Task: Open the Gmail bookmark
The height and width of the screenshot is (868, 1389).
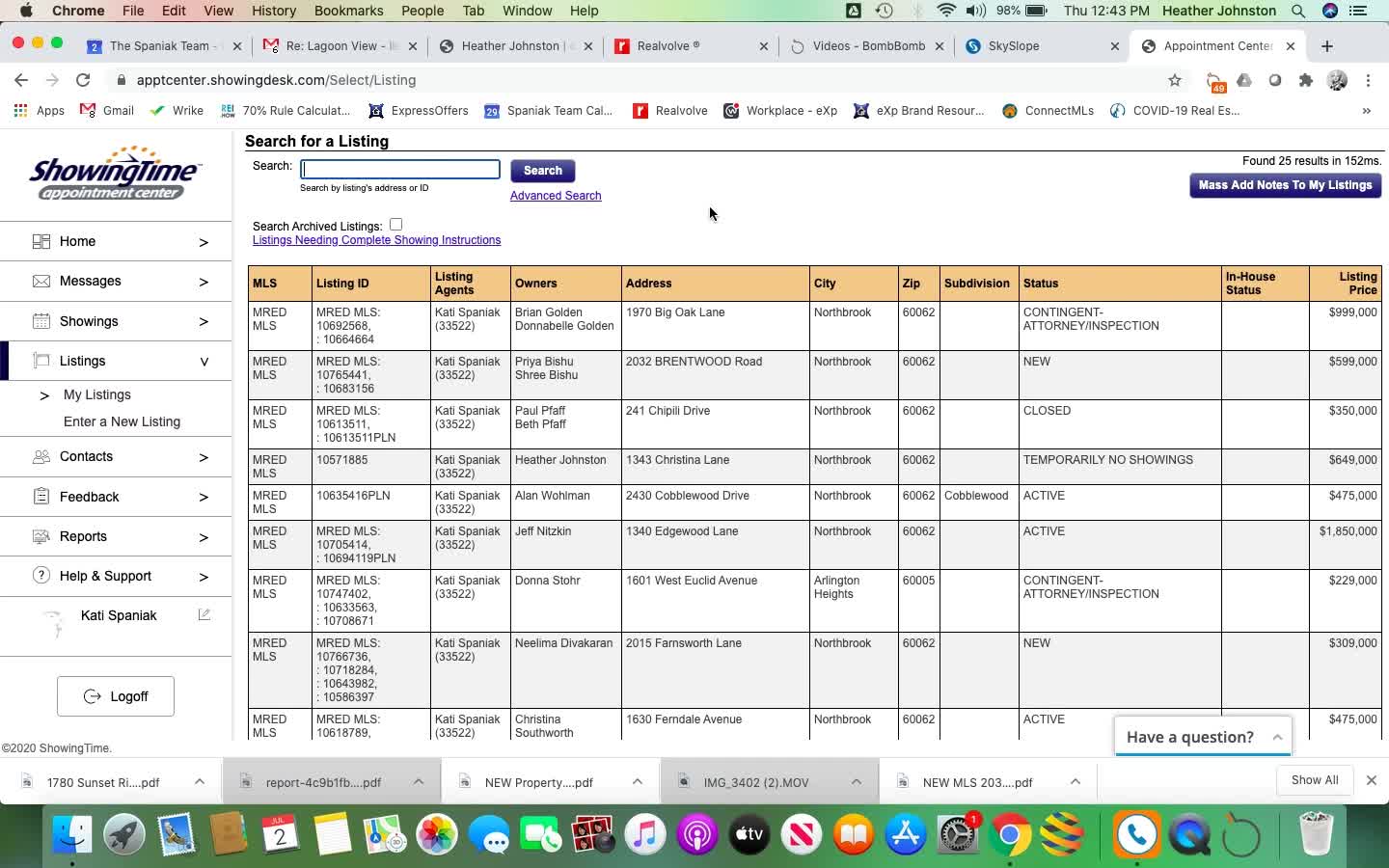Action: tap(107, 111)
